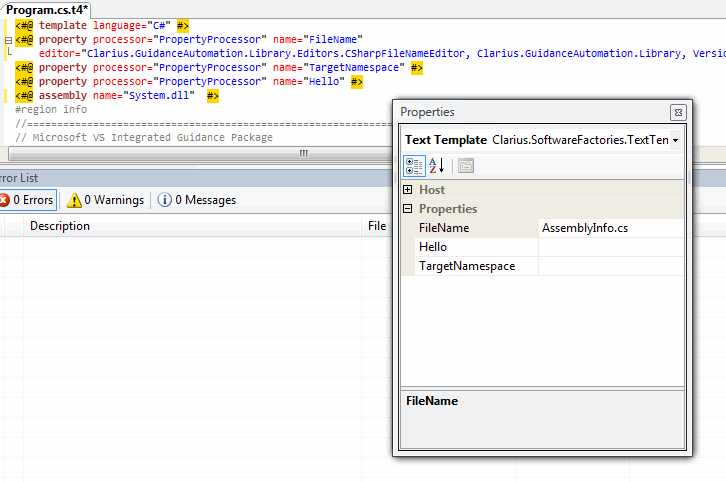Sort properties alphabetically

[437, 166]
